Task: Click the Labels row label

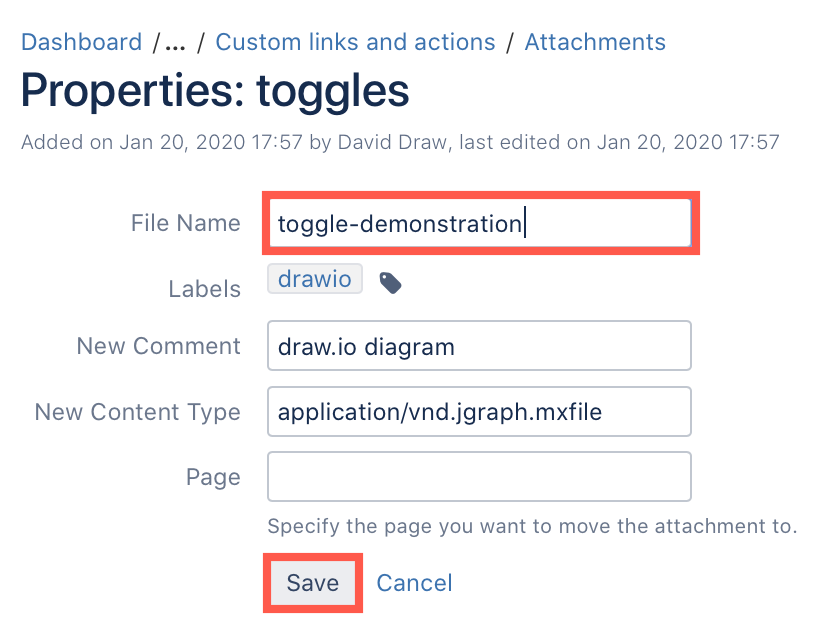Action: [204, 288]
